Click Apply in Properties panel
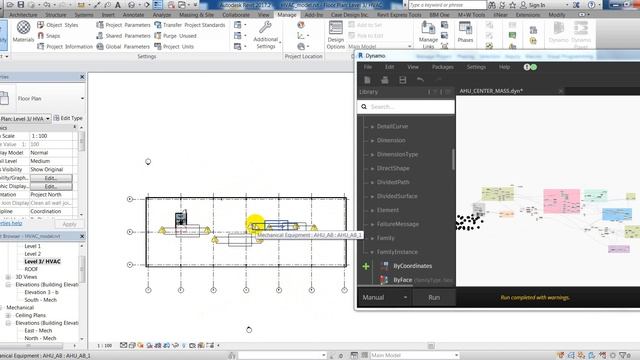The image size is (640, 360). click(69, 224)
